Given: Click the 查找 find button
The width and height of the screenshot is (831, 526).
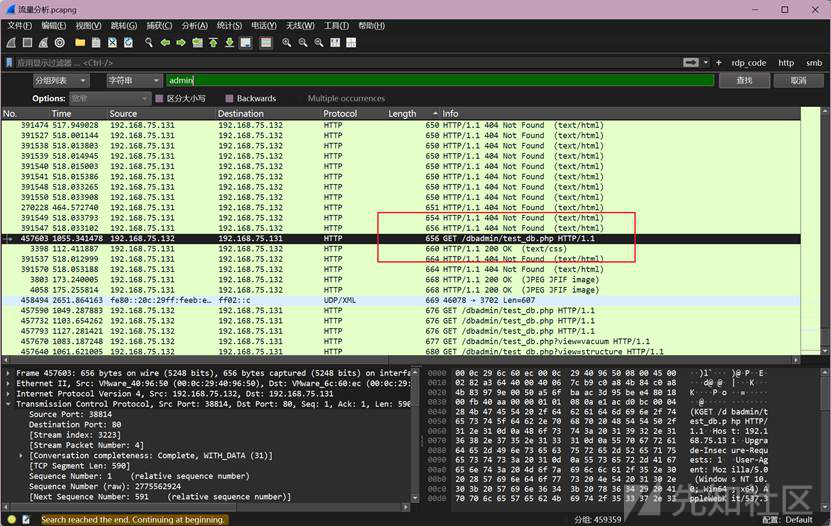Looking at the screenshot, I should tap(744, 81).
